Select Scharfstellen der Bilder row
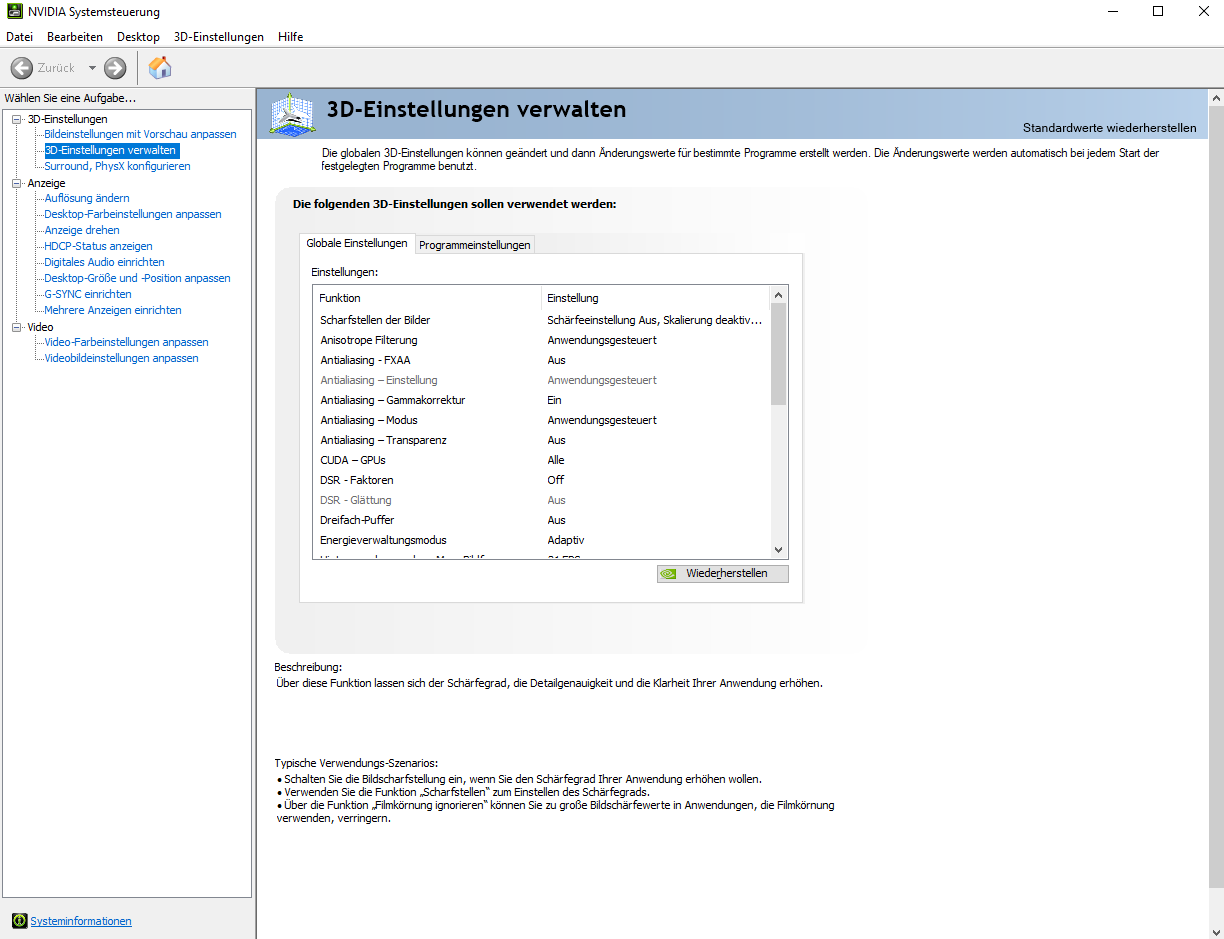The height and width of the screenshot is (939, 1224). (541, 320)
